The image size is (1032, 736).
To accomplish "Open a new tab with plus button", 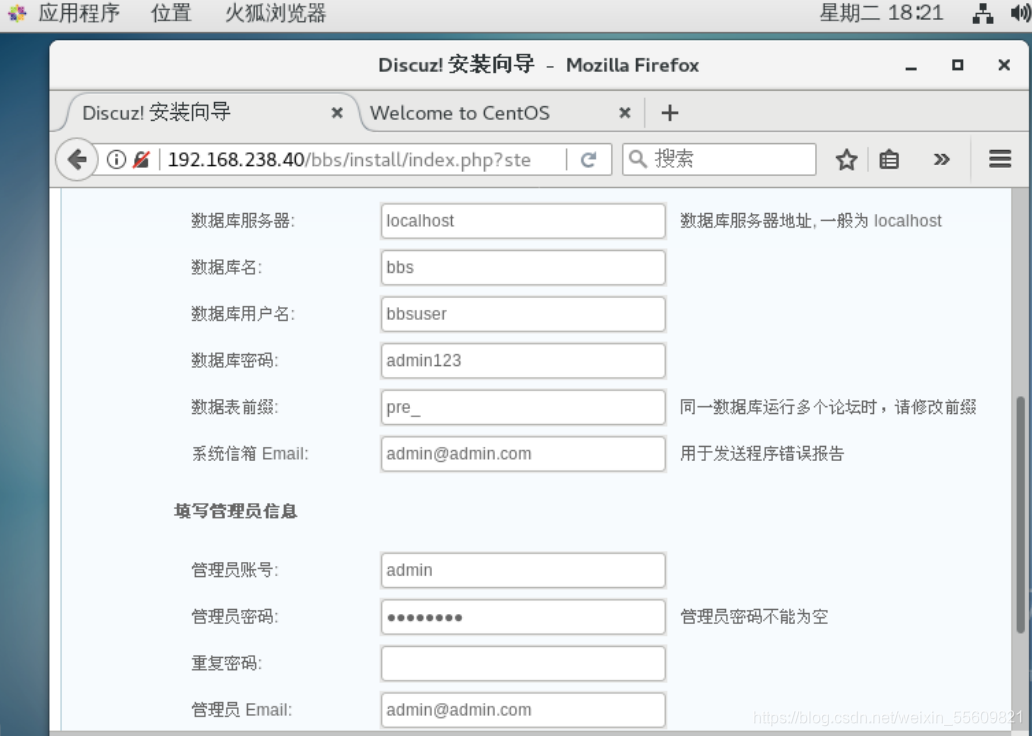I will (670, 113).
